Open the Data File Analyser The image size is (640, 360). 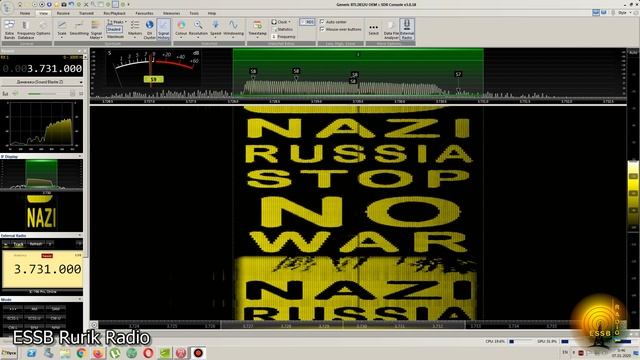pyautogui.click(x=391, y=29)
